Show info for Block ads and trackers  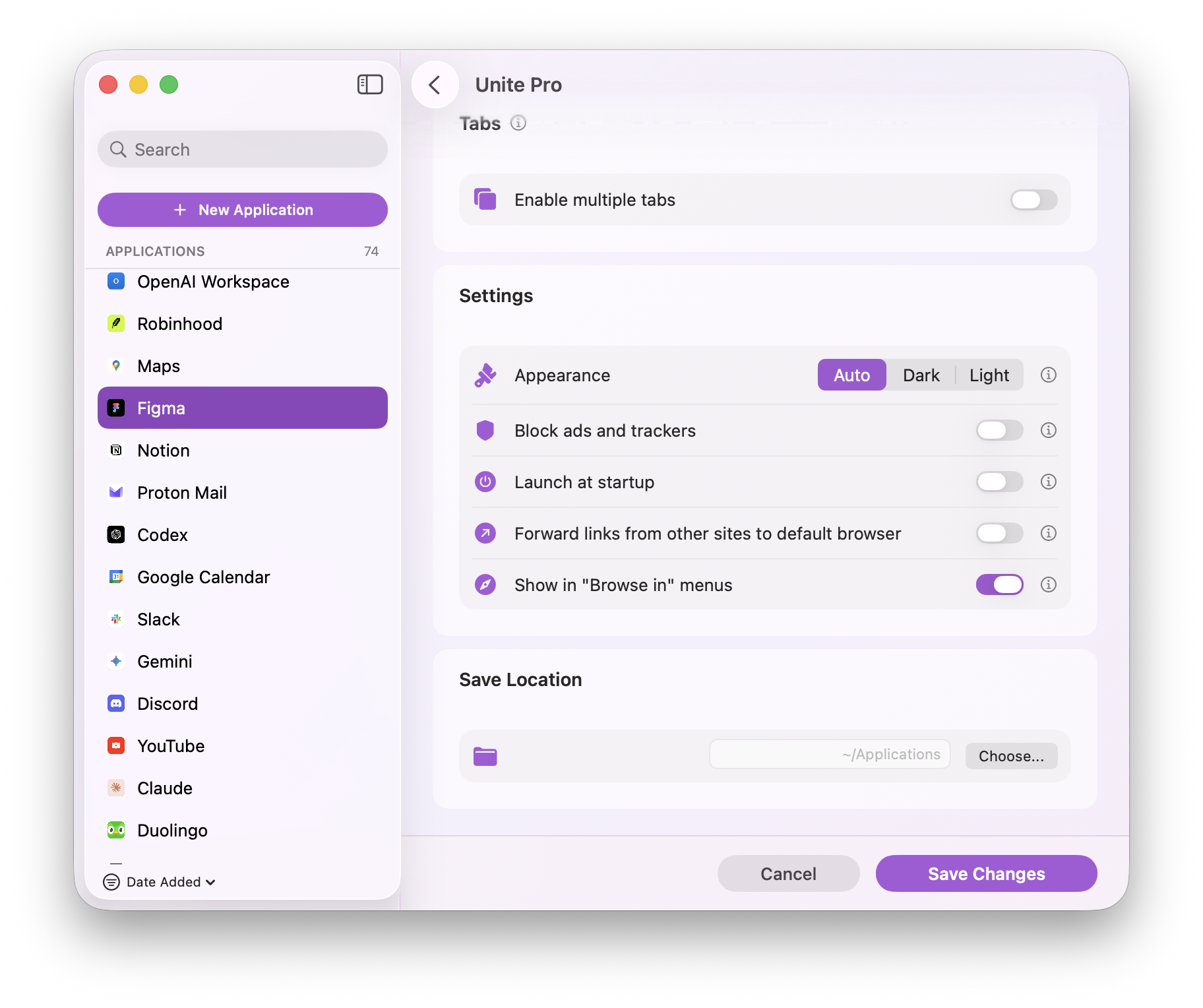(1049, 431)
